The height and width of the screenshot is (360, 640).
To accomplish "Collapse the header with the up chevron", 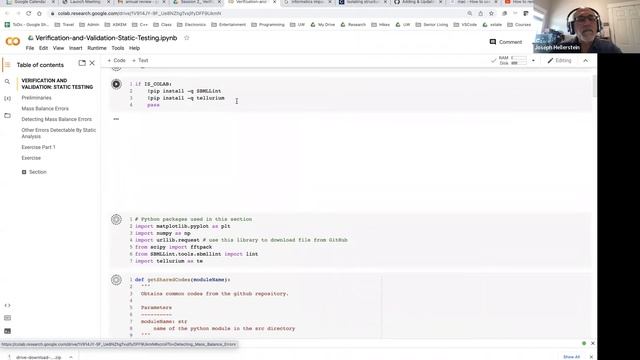I will pyautogui.click(x=586, y=61).
